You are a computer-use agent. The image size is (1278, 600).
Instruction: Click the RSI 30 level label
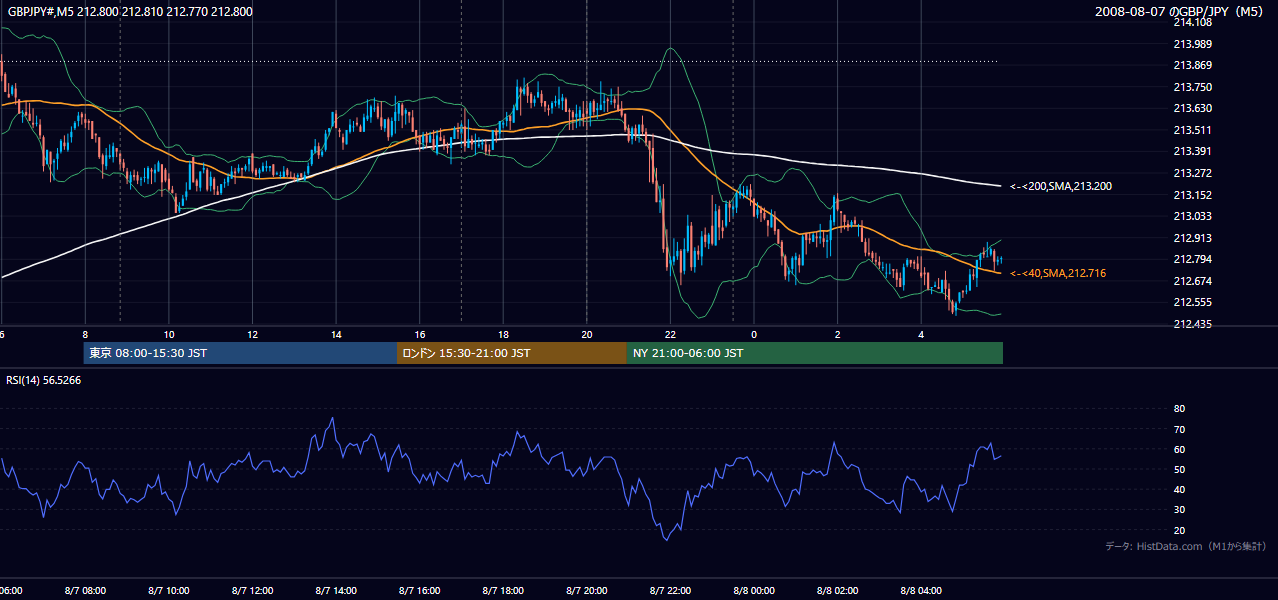(1179, 510)
